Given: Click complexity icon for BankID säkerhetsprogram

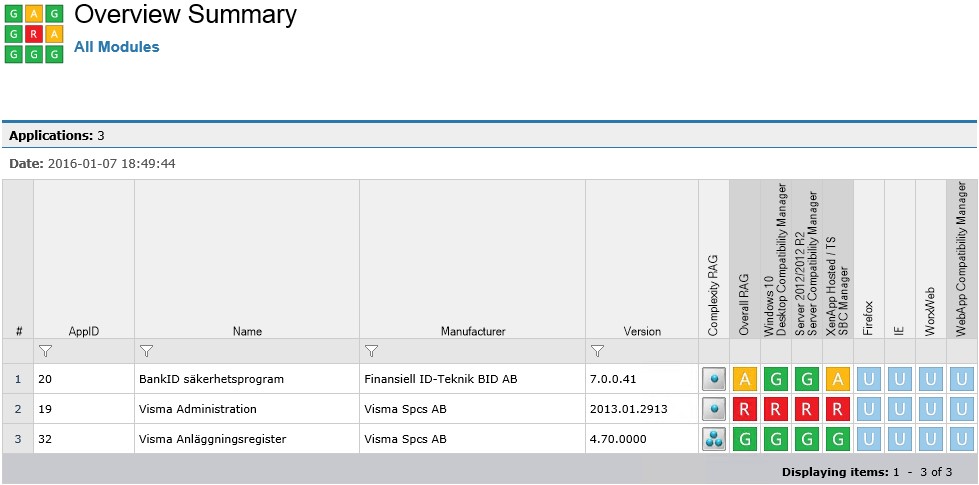Looking at the screenshot, I should coord(713,379).
